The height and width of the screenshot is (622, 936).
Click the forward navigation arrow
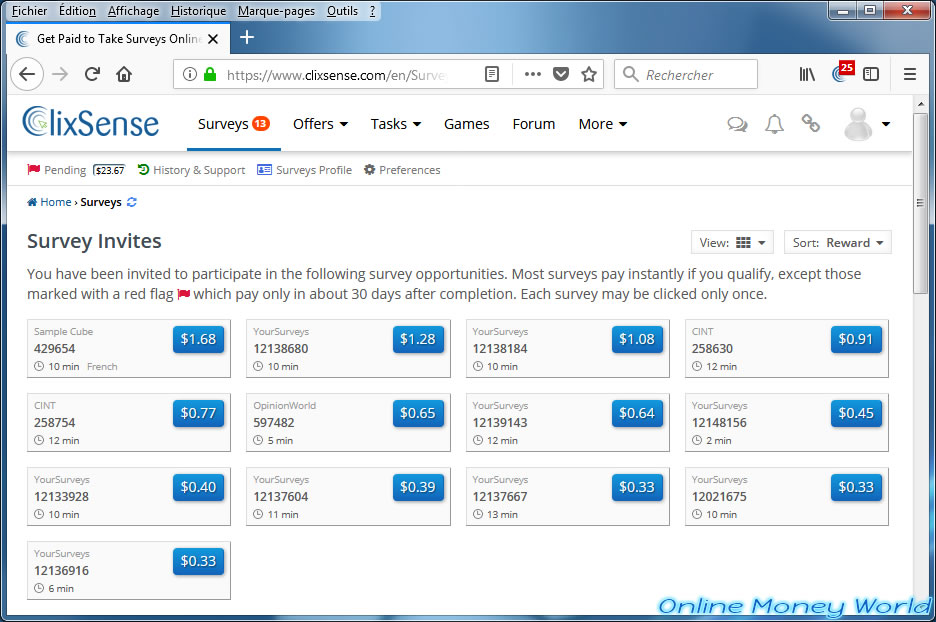pyautogui.click(x=60, y=74)
